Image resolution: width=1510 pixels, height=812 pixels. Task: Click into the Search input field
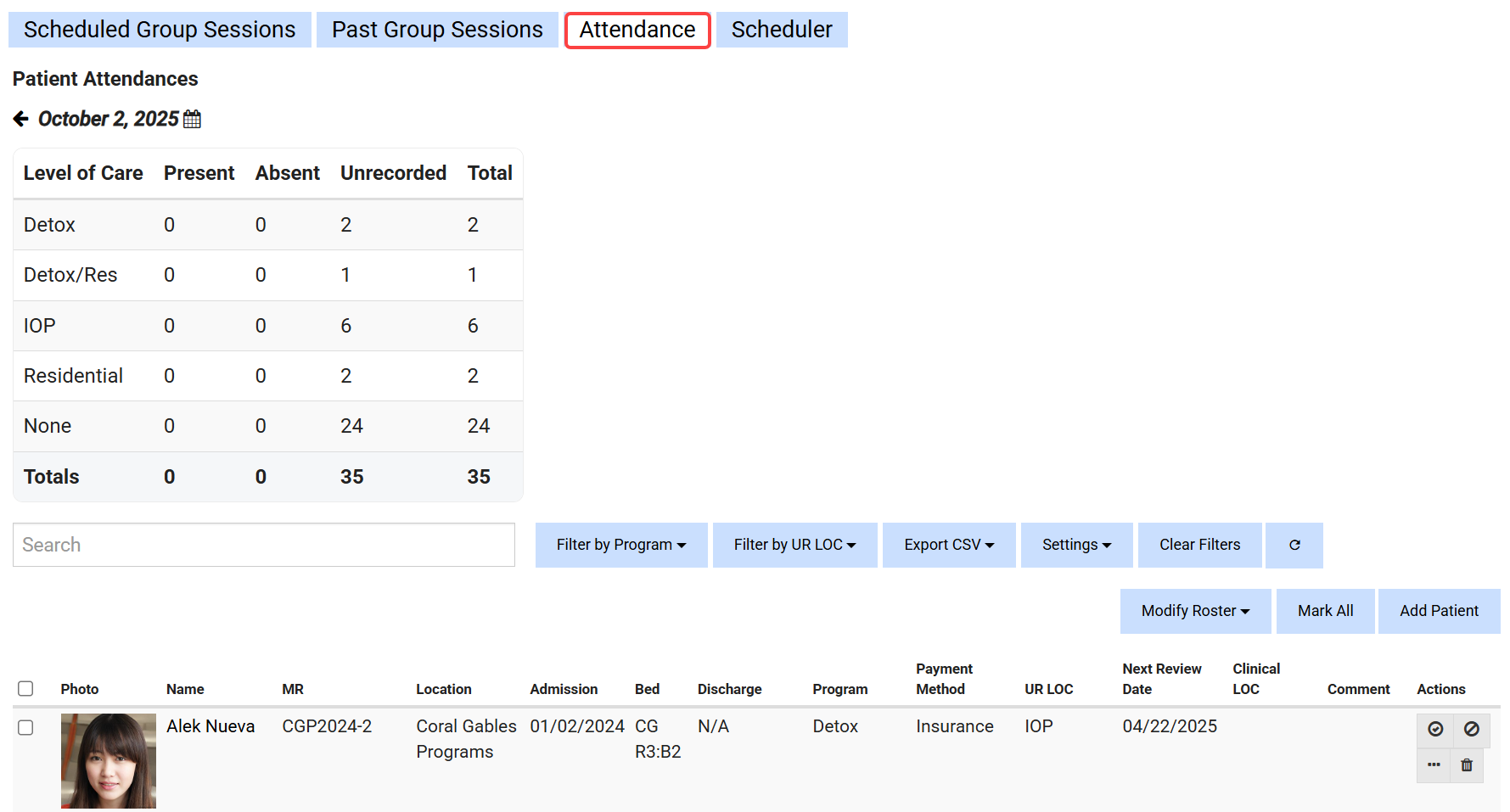click(x=263, y=545)
